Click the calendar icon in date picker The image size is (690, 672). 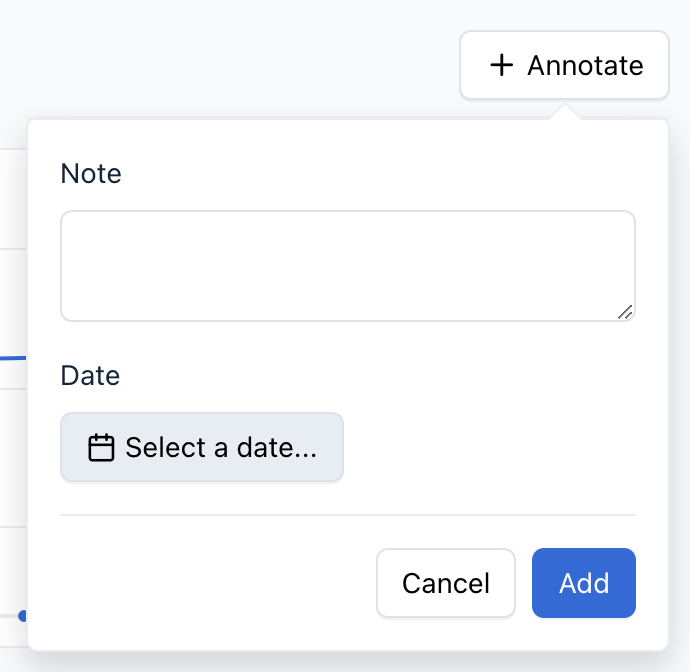[x=101, y=447]
